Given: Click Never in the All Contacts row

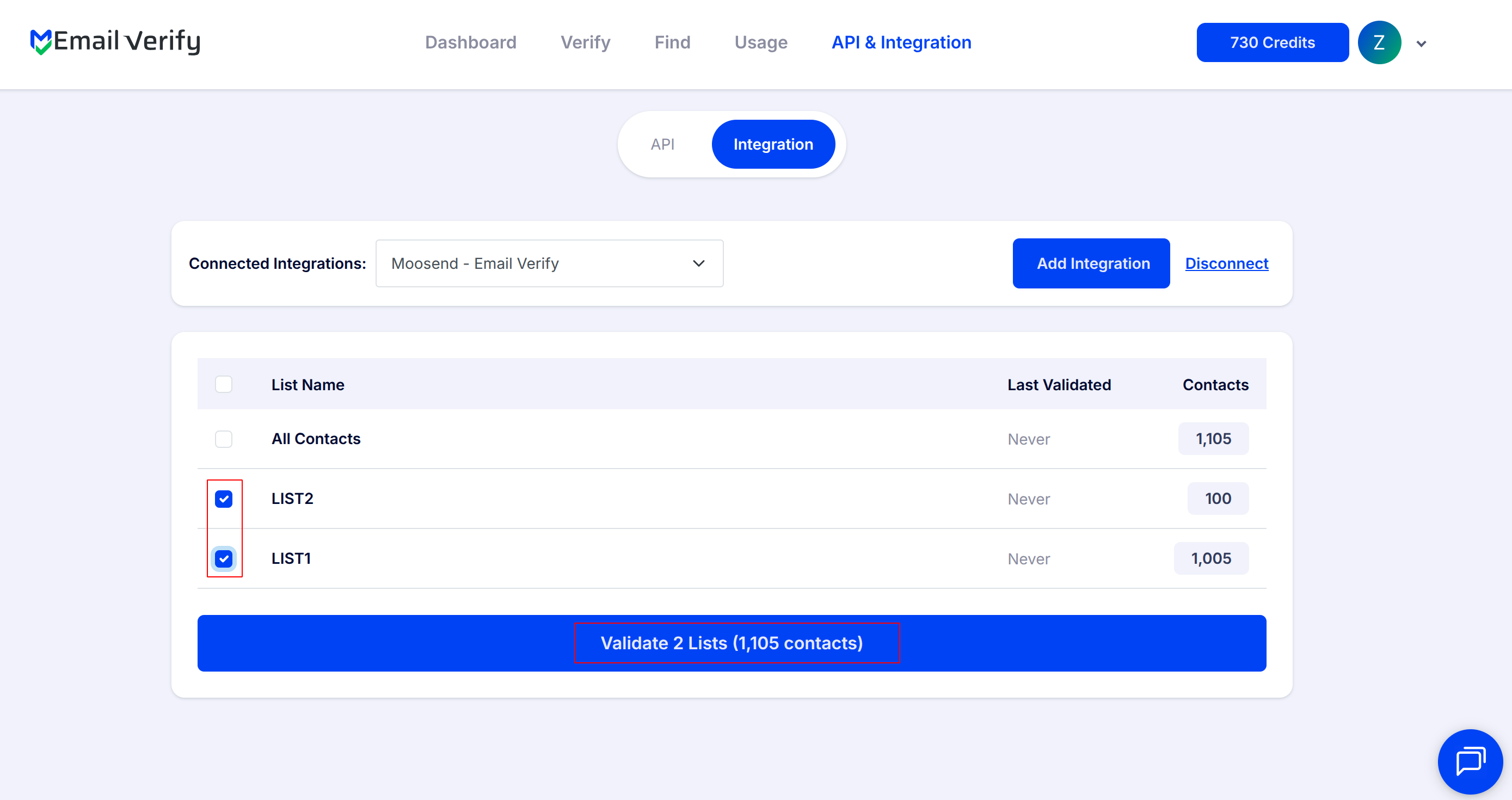Looking at the screenshot, I should point(1028,439).
